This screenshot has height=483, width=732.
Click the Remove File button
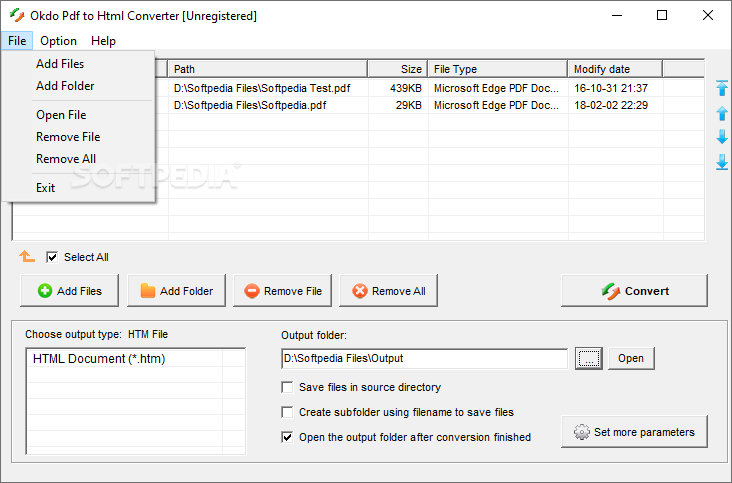tap(282, 291)
